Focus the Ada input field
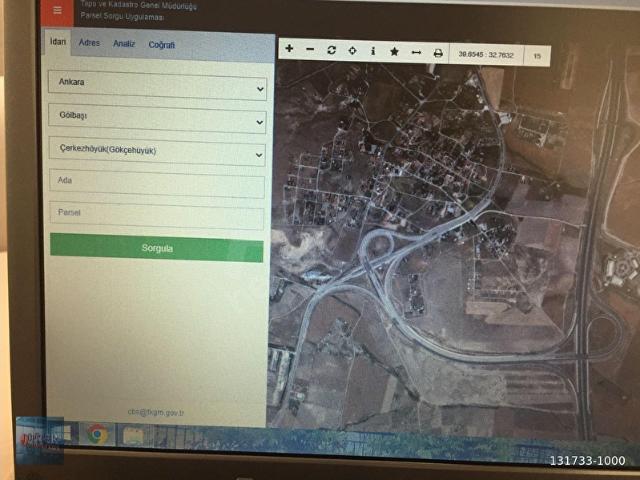The height and width of the screenshot is (480, 640). 157,184
